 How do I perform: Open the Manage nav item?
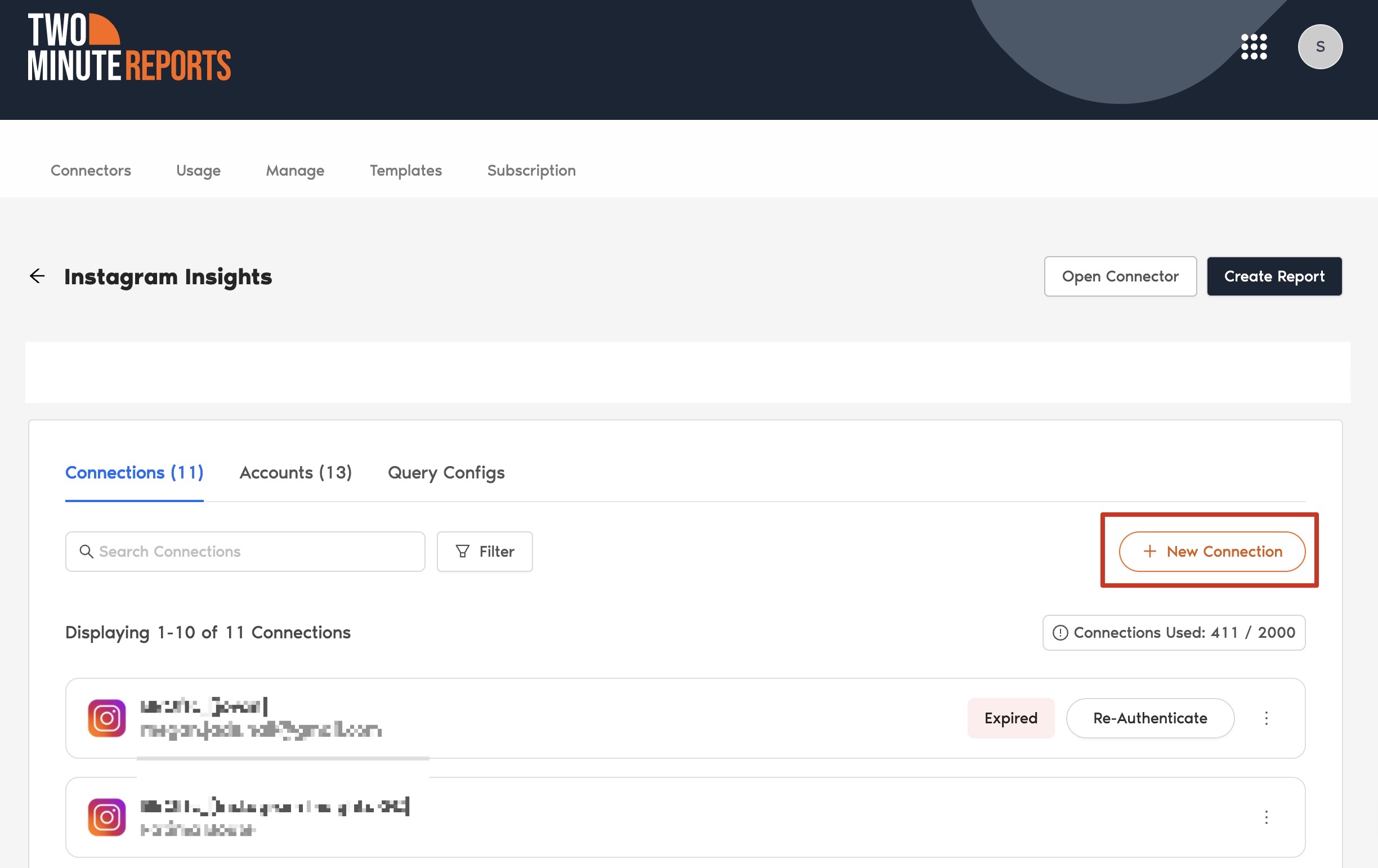[x=295, y=171]
